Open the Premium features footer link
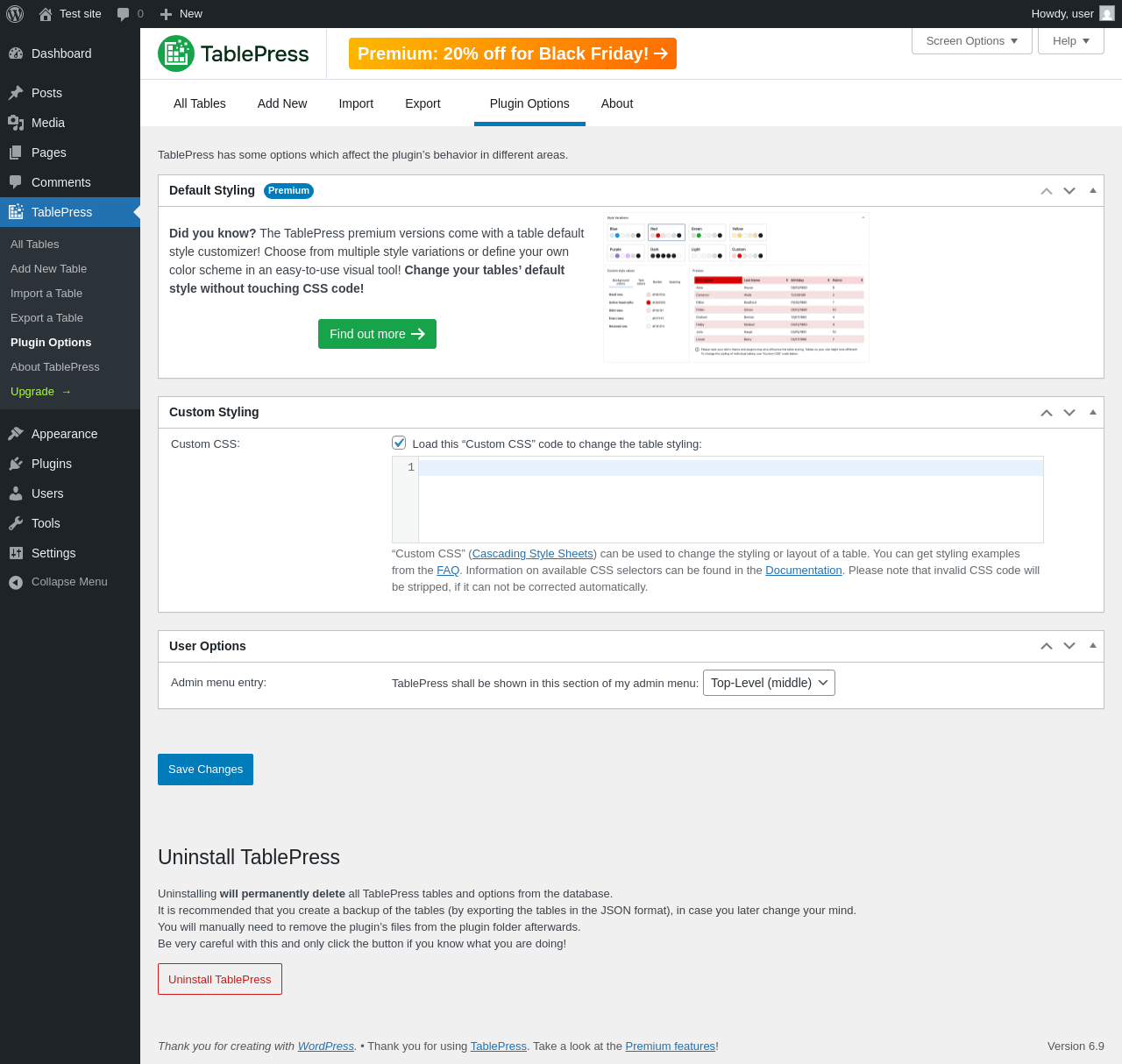 click(671, 1046)
